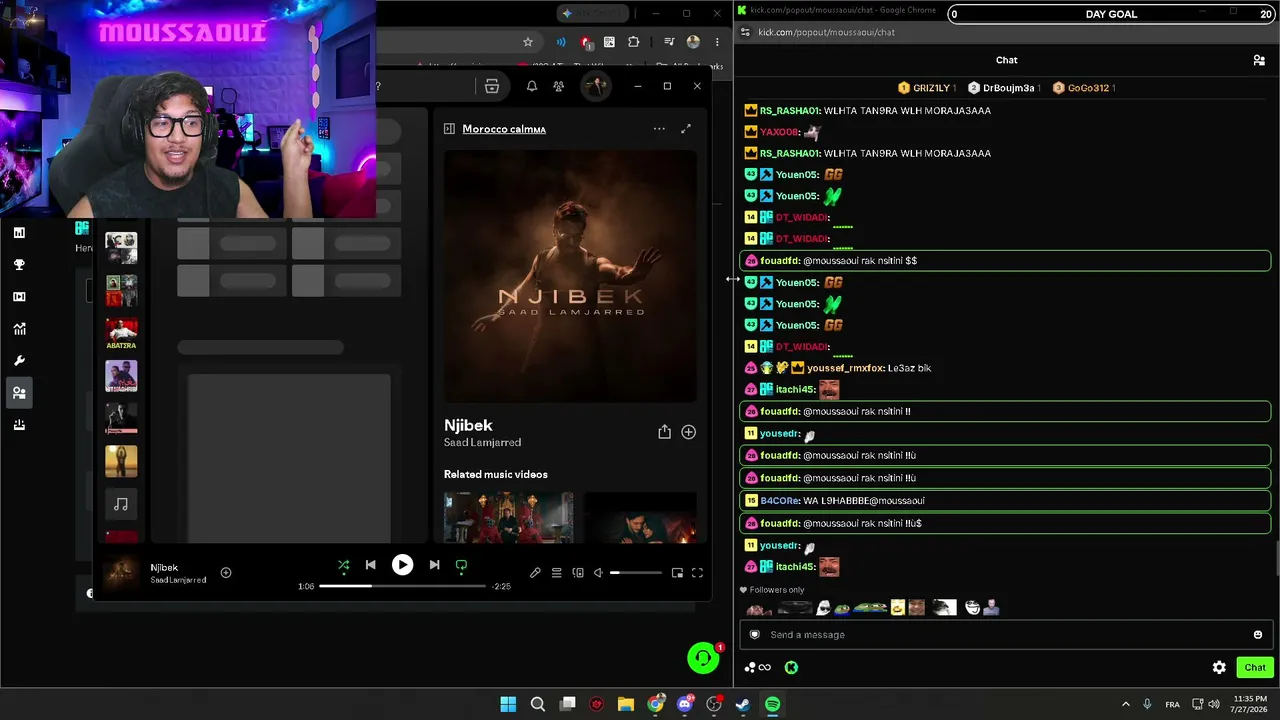Open Steam from the taskbar
This screenshot has width=1280, height=720.
pyautogui.click(x=743, y=704)
